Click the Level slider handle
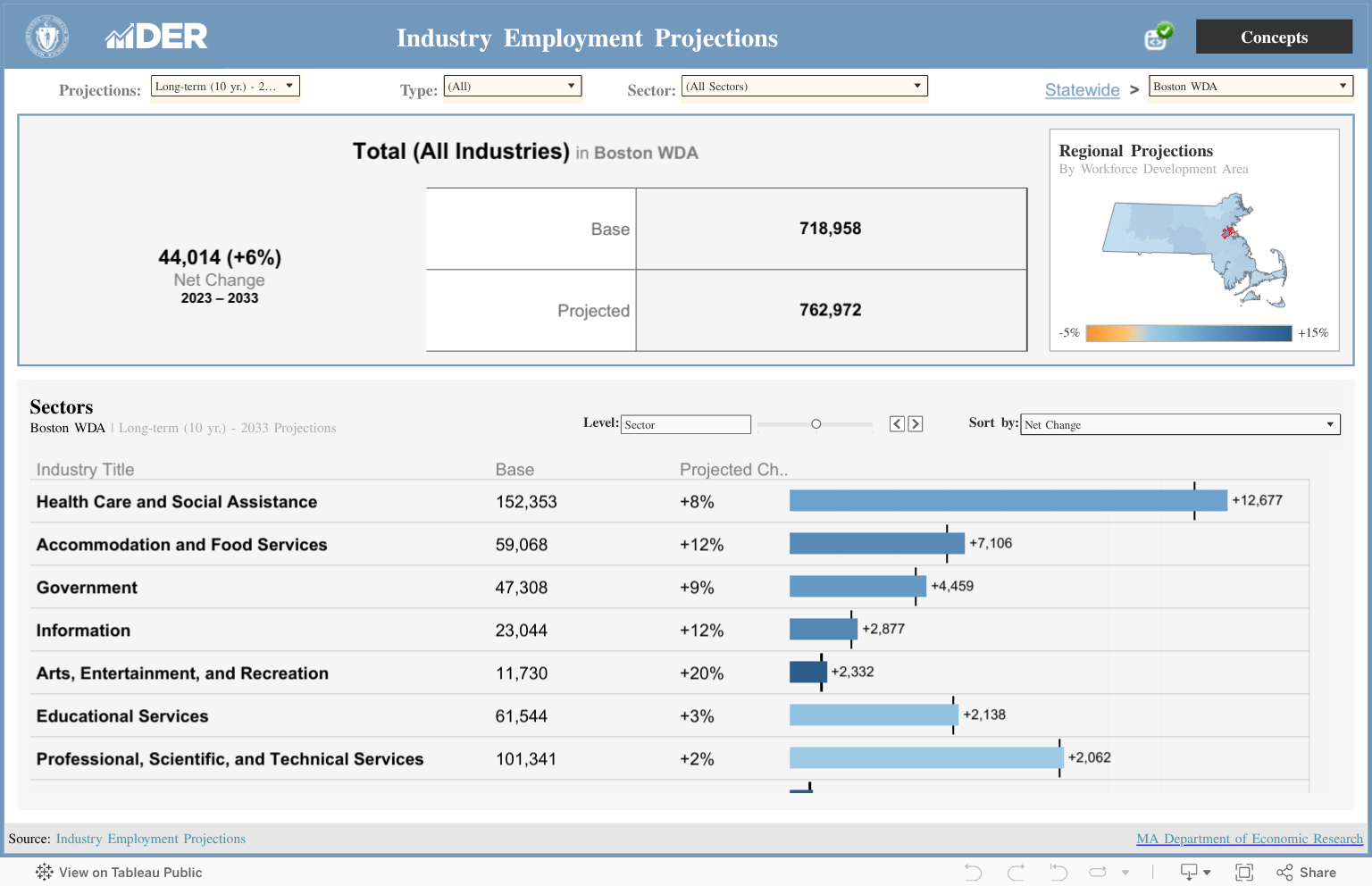 click(x=816, y=424)
